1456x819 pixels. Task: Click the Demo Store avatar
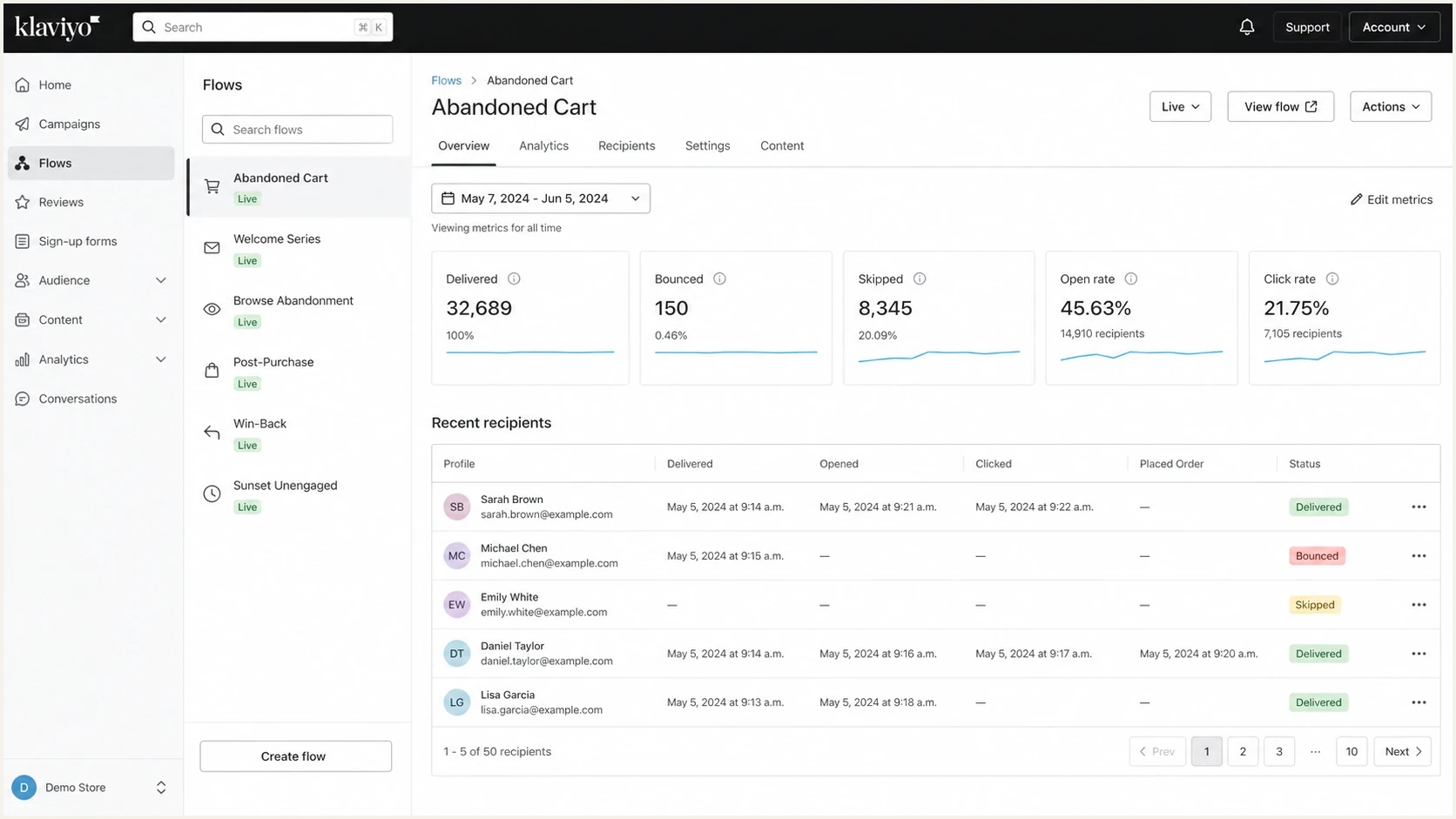point(24,787)
